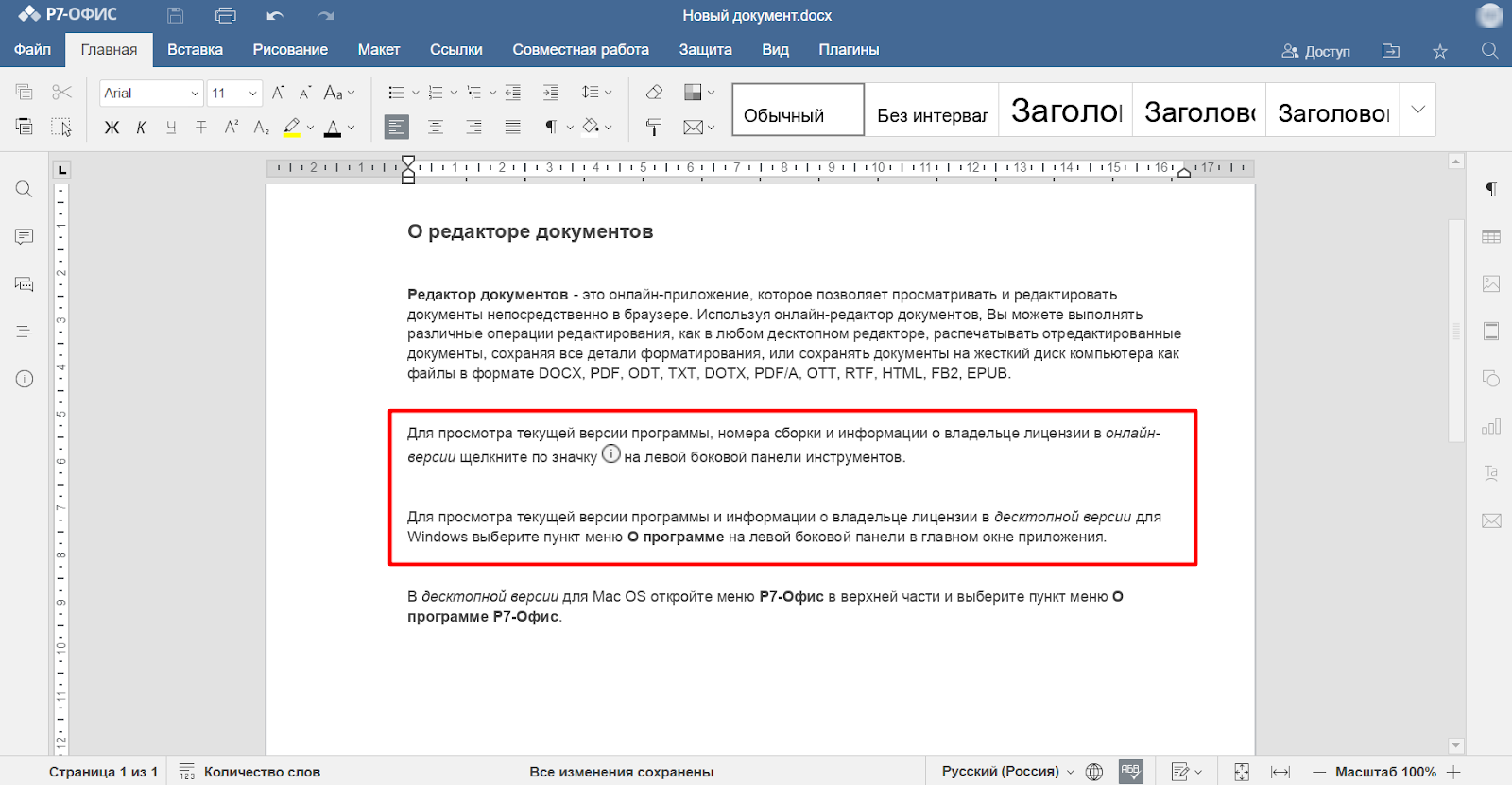Open mail merge settings in right sidebar
This screenshot has width=1512, height=785.
click(x=1491, y=520)
